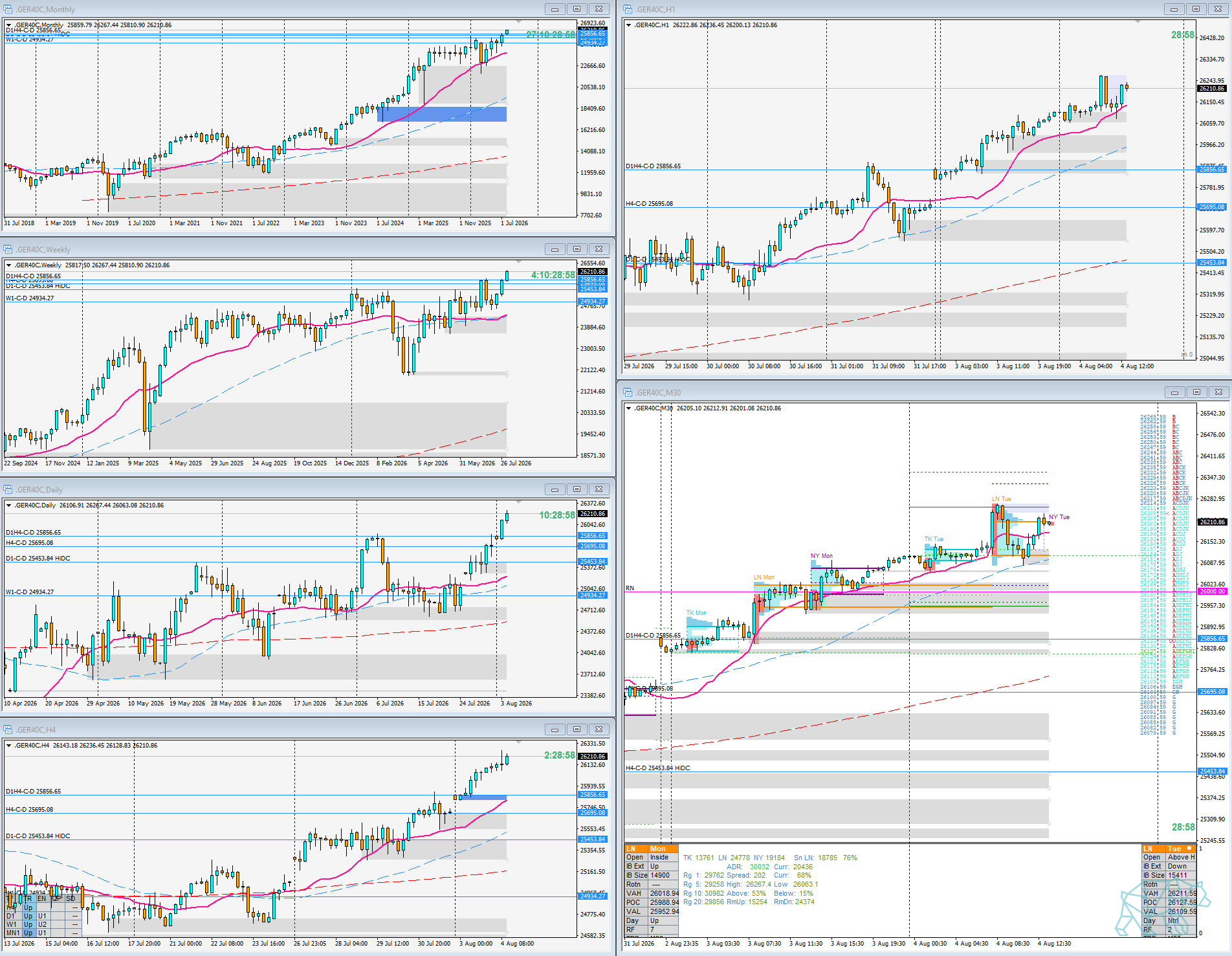Click the GER40C Monthly chart window icon

click(8, 9)
